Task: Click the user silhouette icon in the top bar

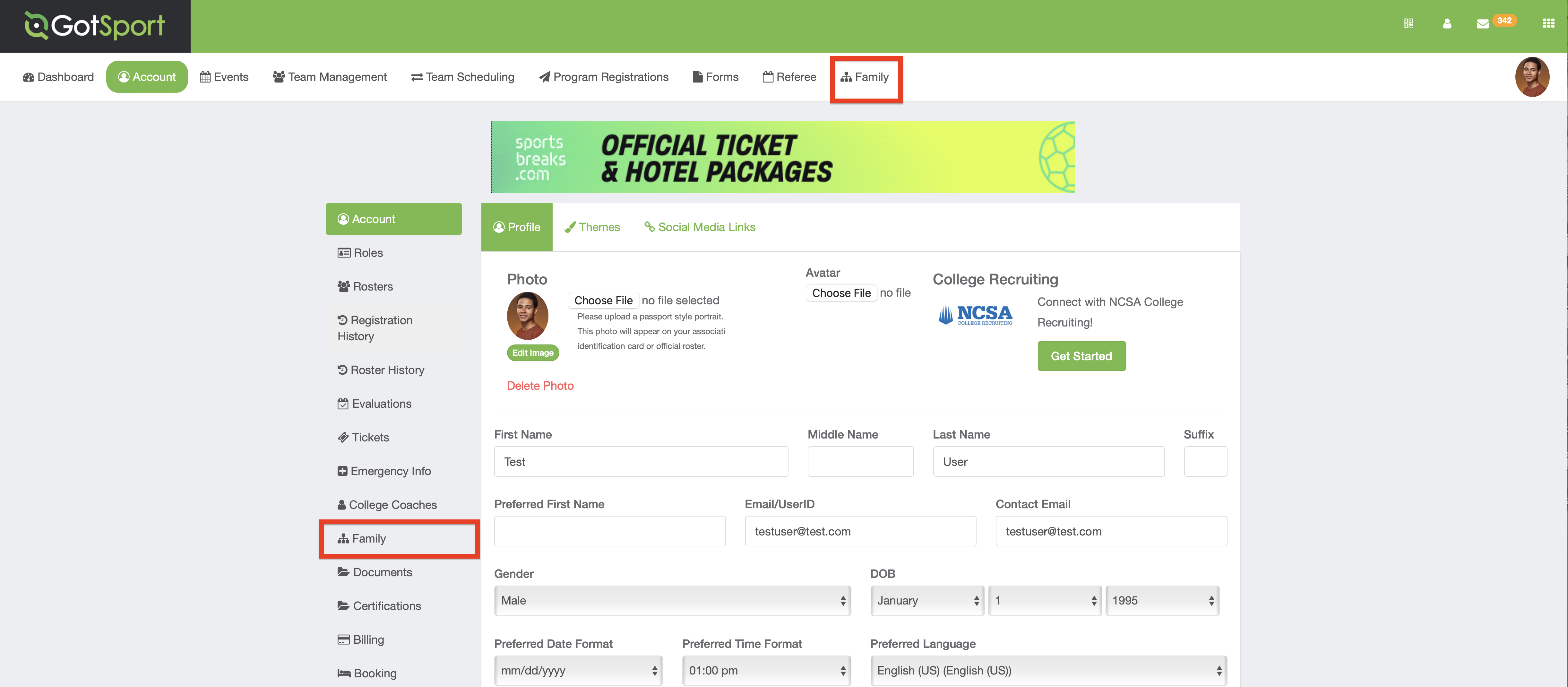Action: [x=1447, y=24]
